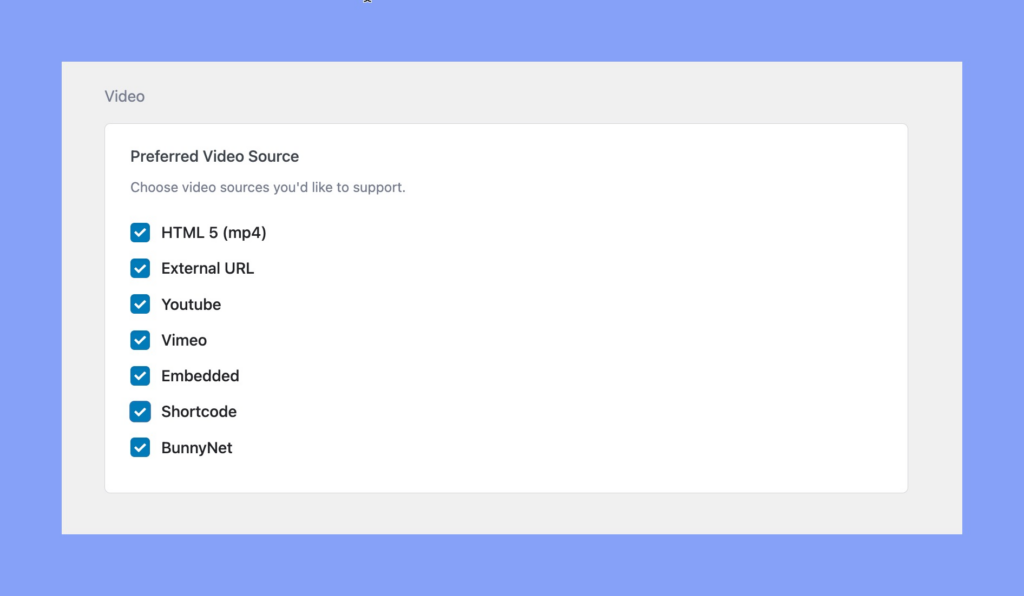Click the BunnyNet label text
The image size is (1024, 596).
tap(197, 447)
